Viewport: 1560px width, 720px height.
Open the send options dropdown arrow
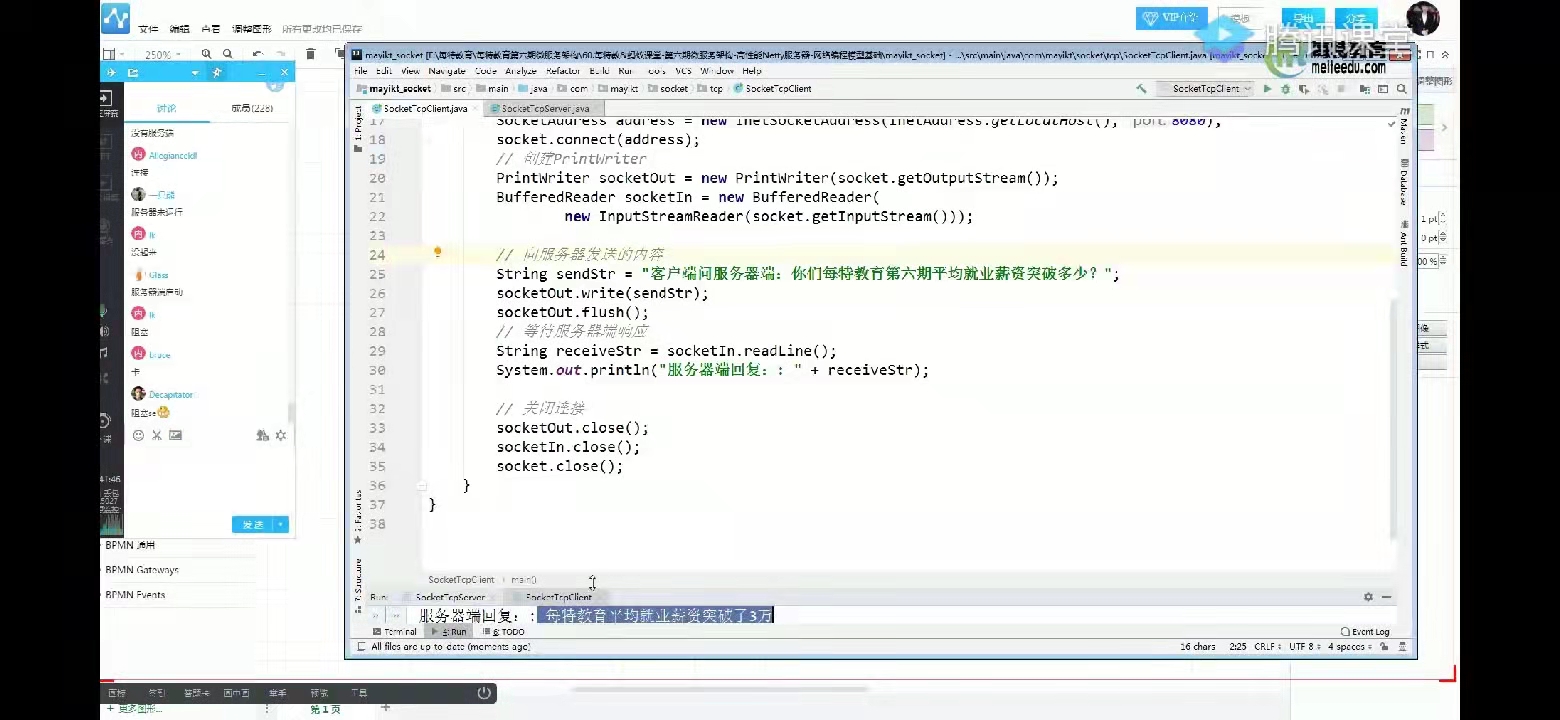pyautogui.click(x=281, y=525)
